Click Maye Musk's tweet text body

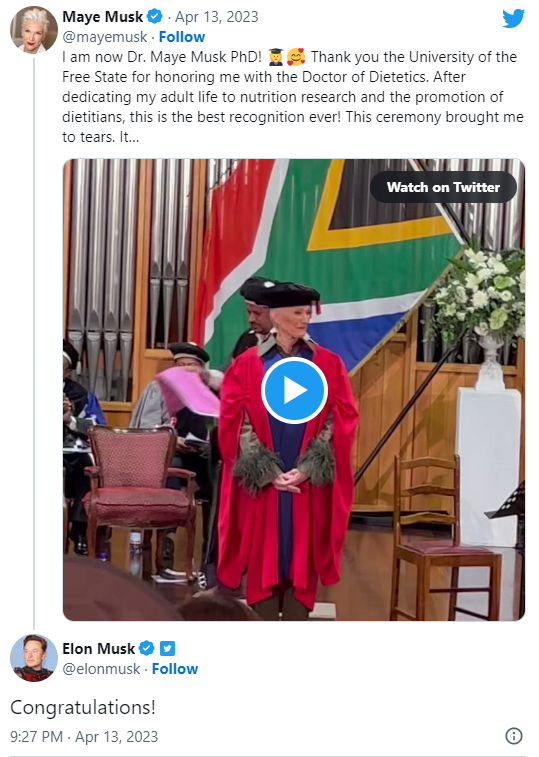[293, 97]
